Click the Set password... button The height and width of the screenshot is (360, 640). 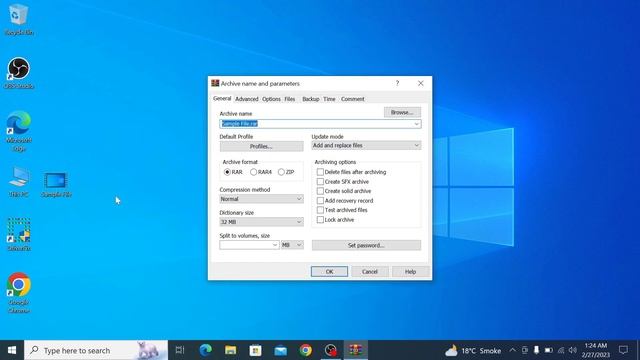click(x=366, y=245)
